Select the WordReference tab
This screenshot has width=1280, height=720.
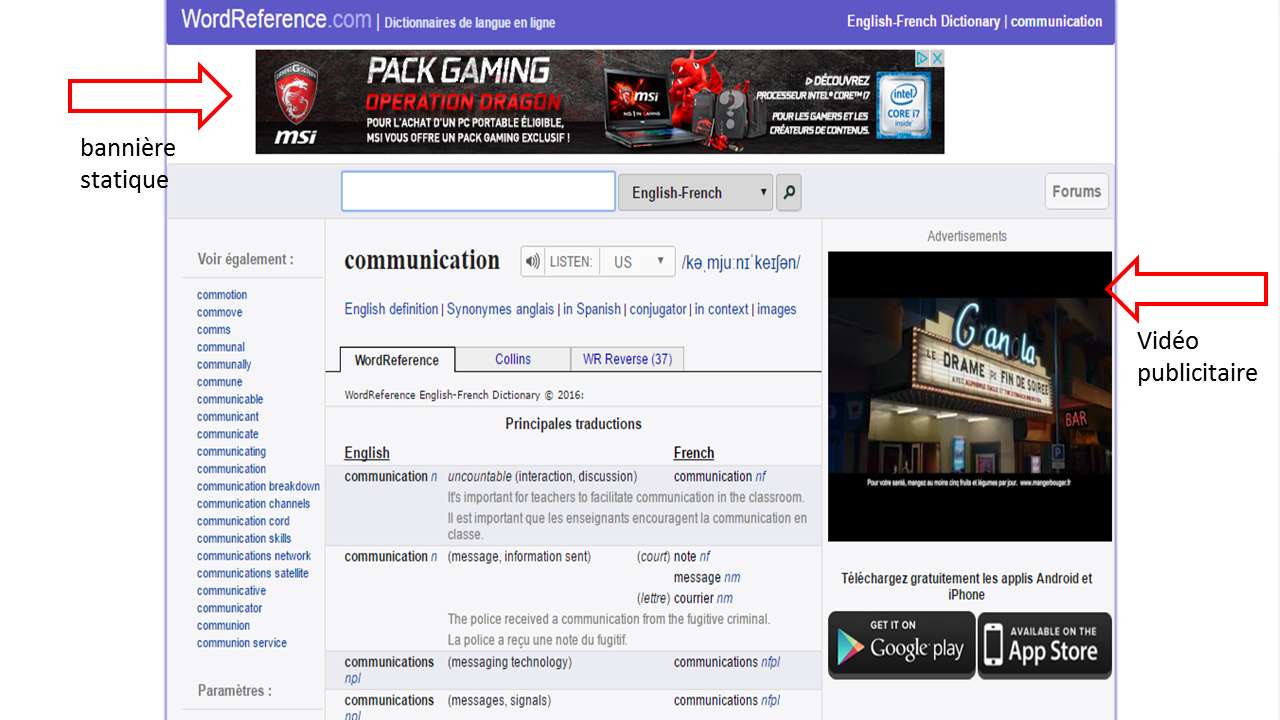tap(397, 360)
